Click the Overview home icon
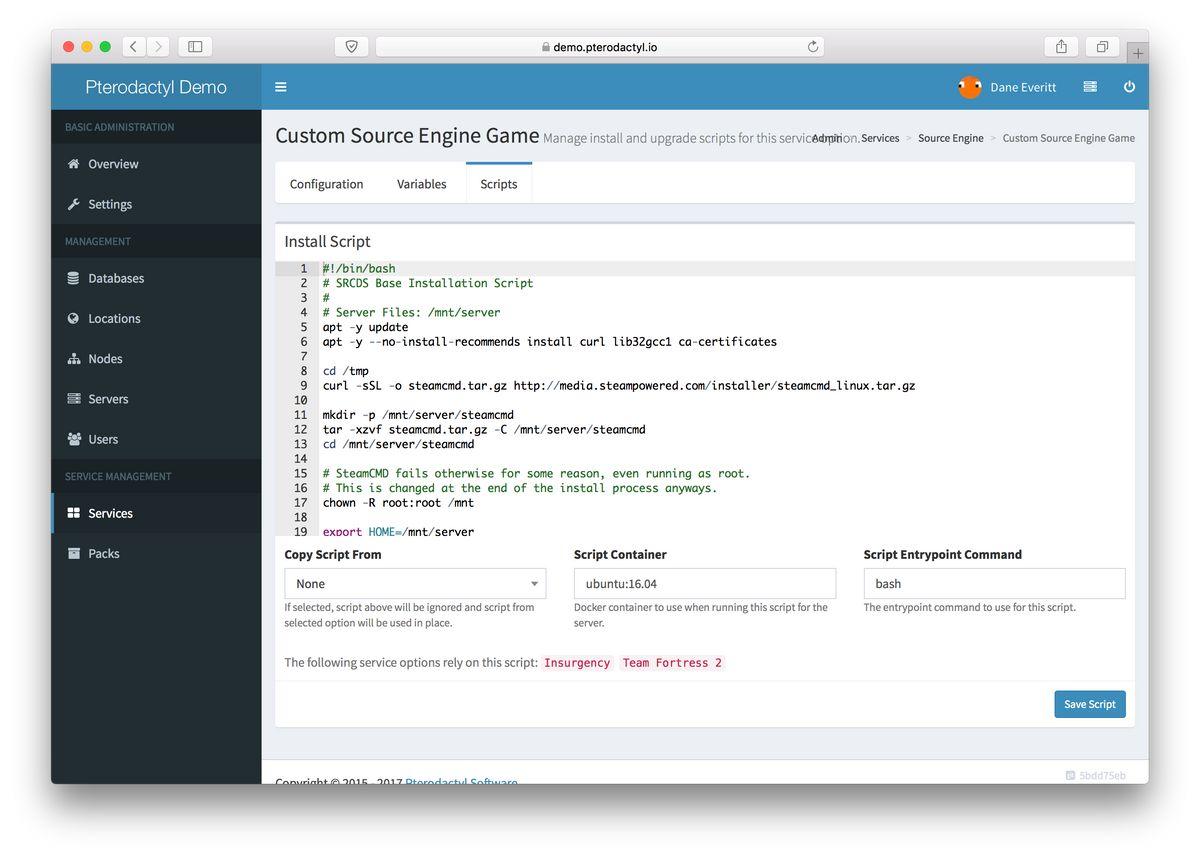Viewport: 1200px width, 857px height. pyautogui.click(x=73, y=164)
